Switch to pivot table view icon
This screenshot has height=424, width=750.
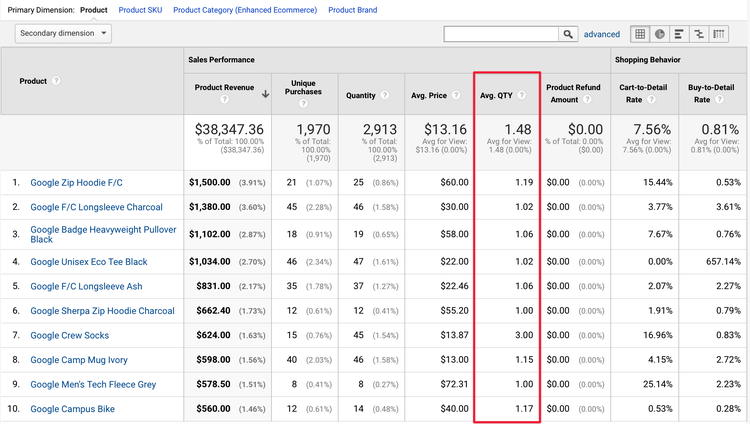coord(718,34)
